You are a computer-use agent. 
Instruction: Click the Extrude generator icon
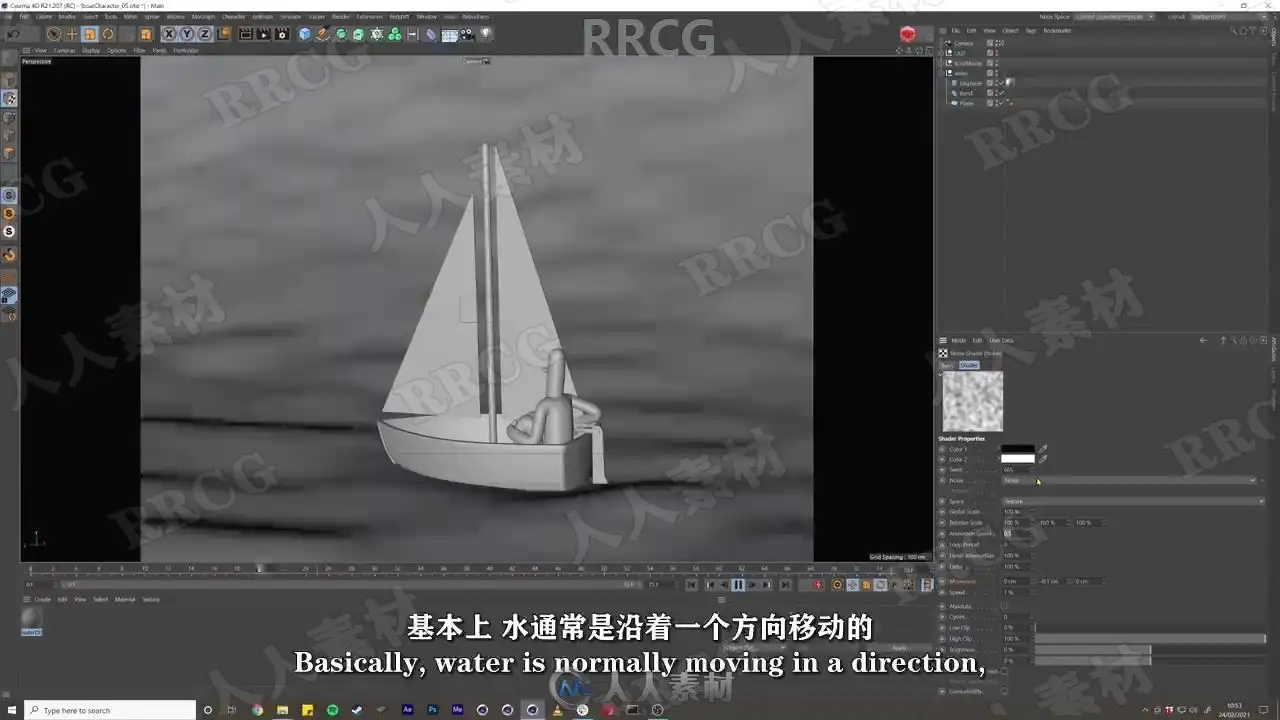[x=358, y=34]
